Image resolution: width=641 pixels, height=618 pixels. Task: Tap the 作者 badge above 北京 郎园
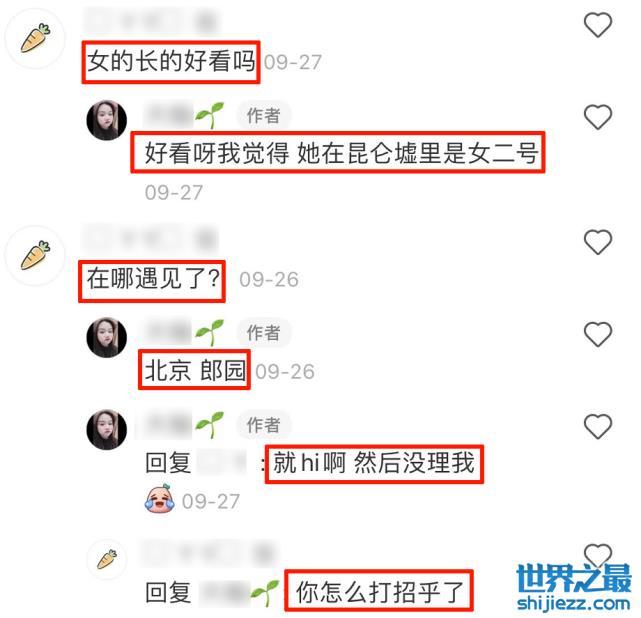point(264,333)
